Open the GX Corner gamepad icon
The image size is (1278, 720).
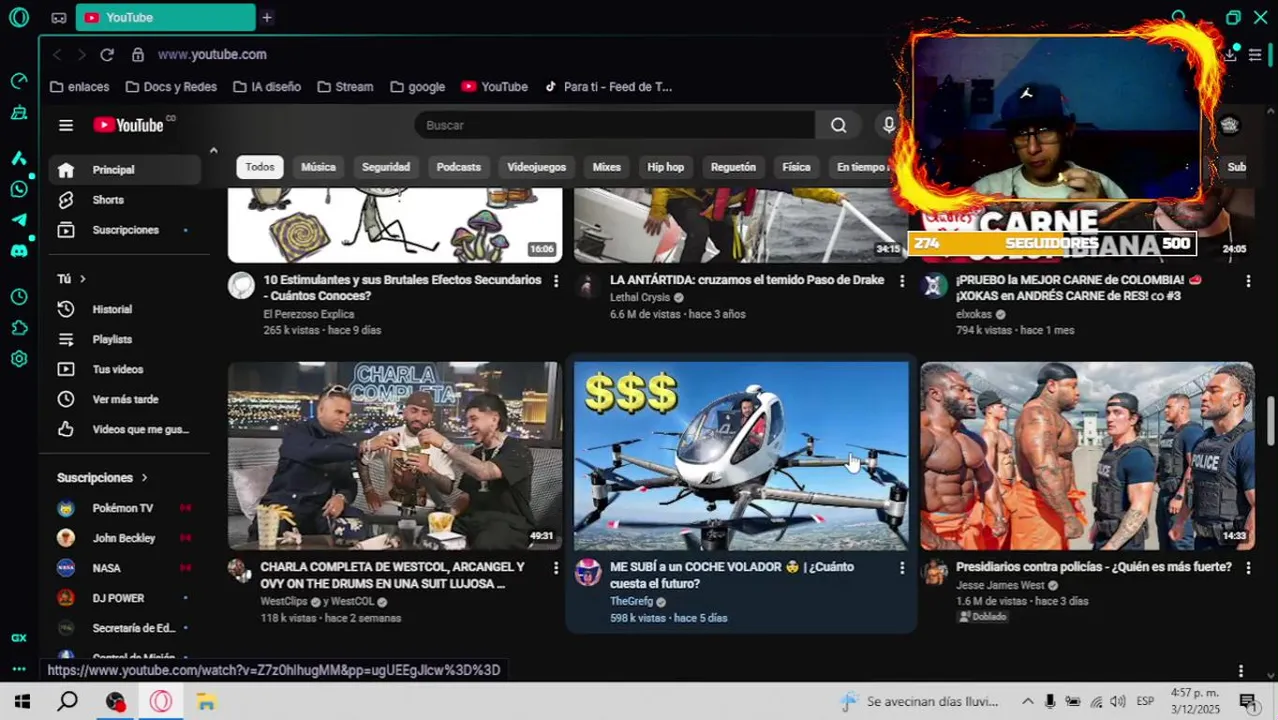pos(59,18)
